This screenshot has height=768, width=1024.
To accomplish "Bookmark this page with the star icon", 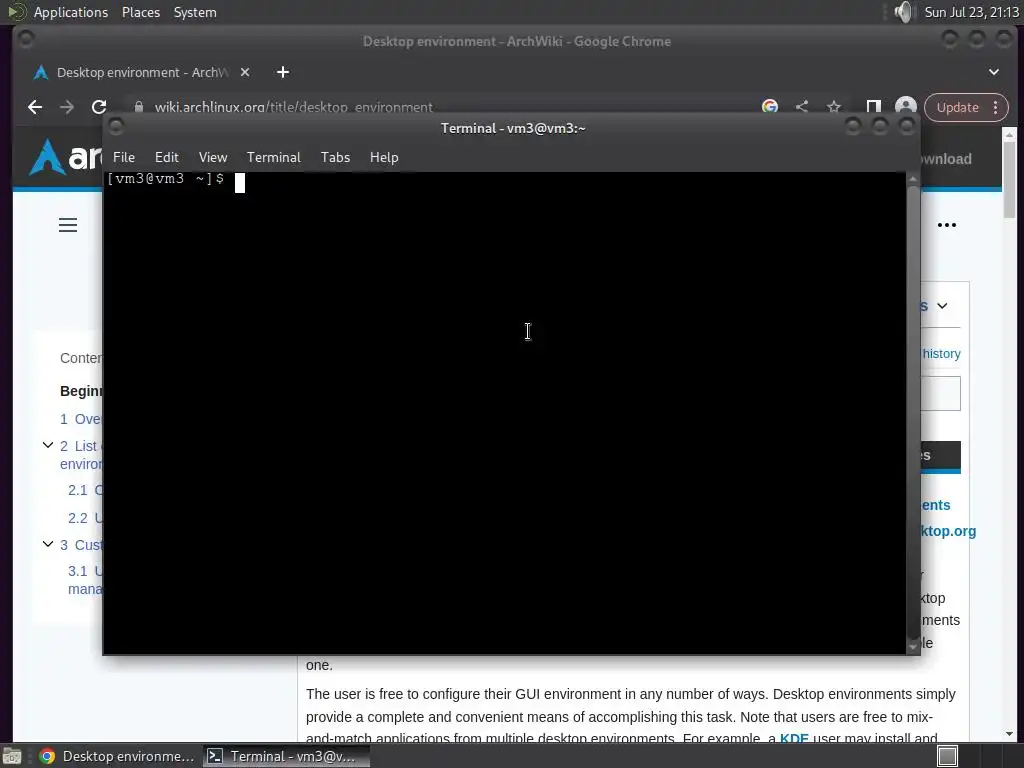I will point(834,106).
